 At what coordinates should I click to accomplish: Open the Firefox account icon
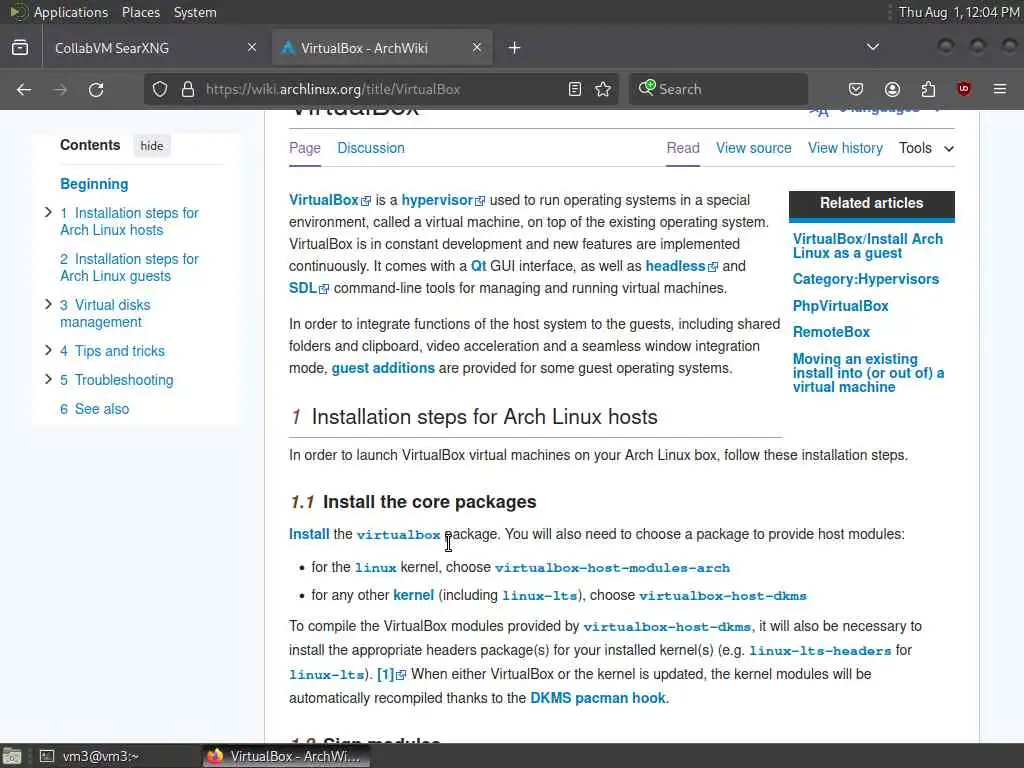pos(892,89)
